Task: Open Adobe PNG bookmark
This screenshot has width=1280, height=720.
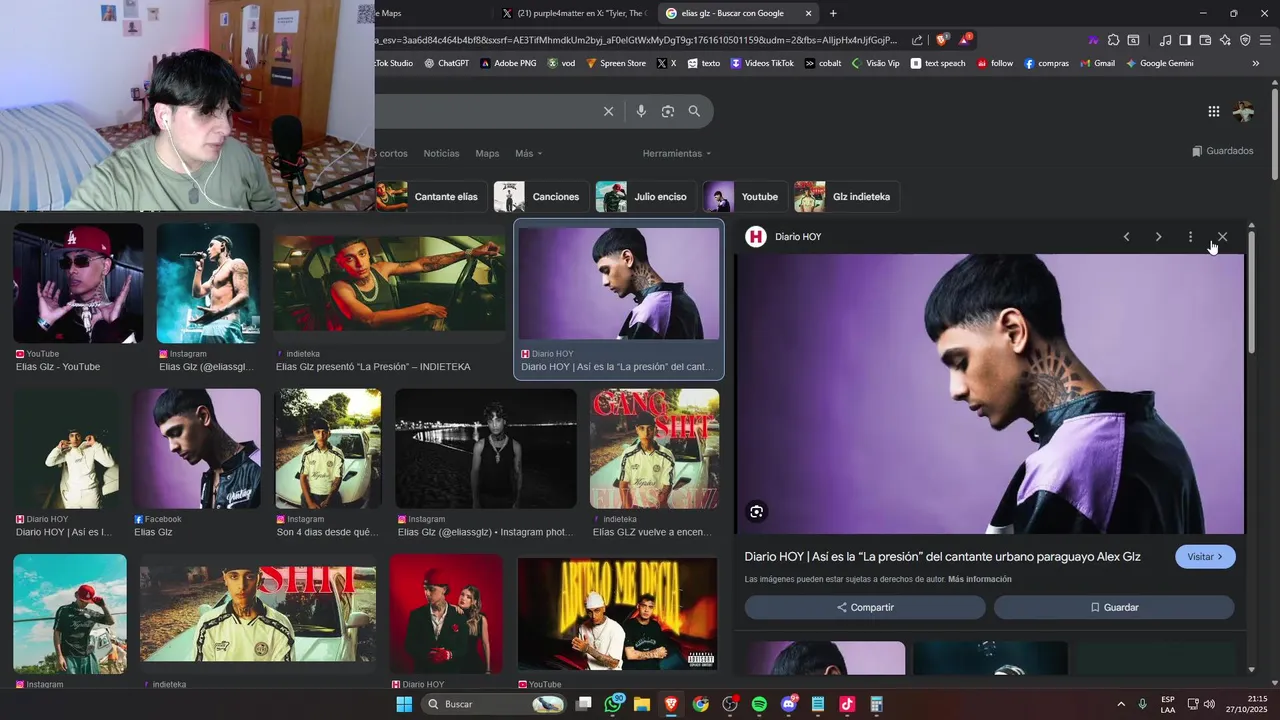Action: [508, 63]
